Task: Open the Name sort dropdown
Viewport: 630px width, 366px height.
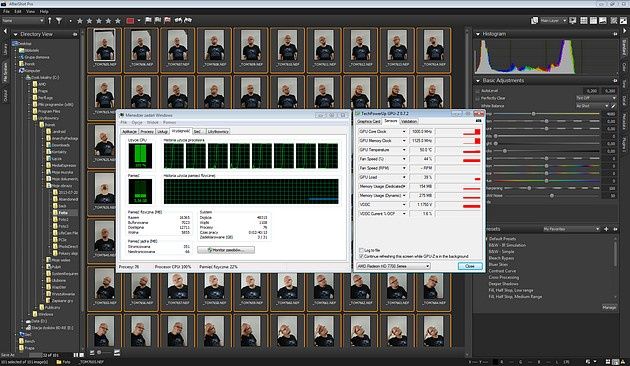Action: [22, 20]
